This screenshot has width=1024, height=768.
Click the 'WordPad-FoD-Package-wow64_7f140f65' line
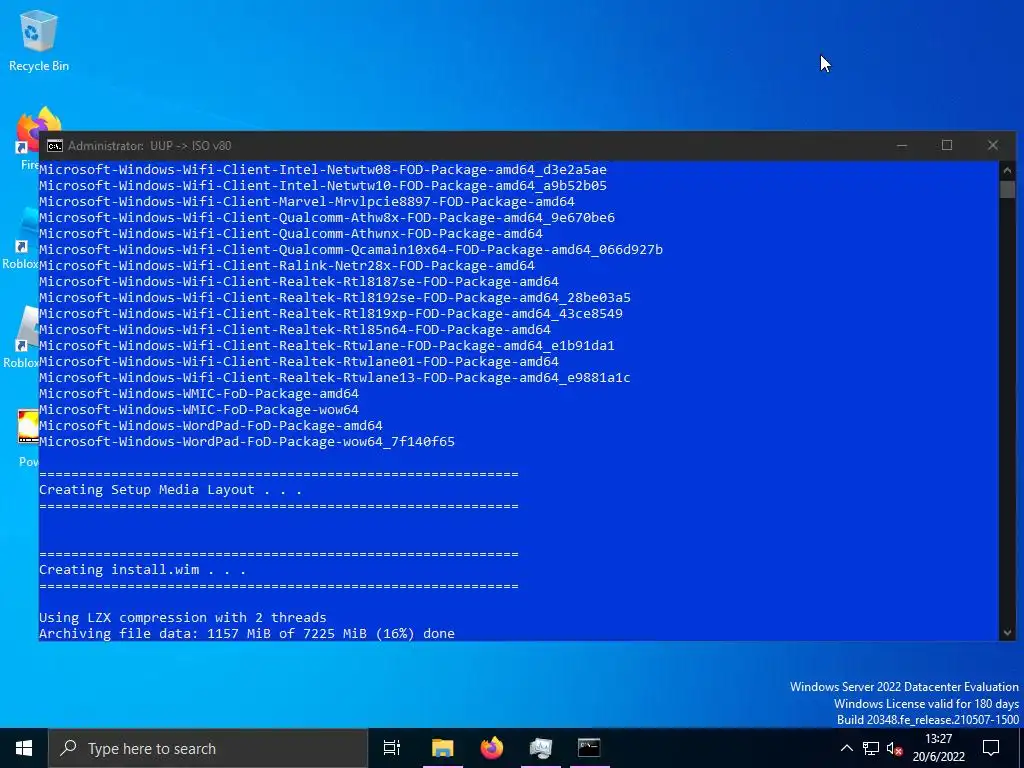pyautogui.click(x=247, y=441)
